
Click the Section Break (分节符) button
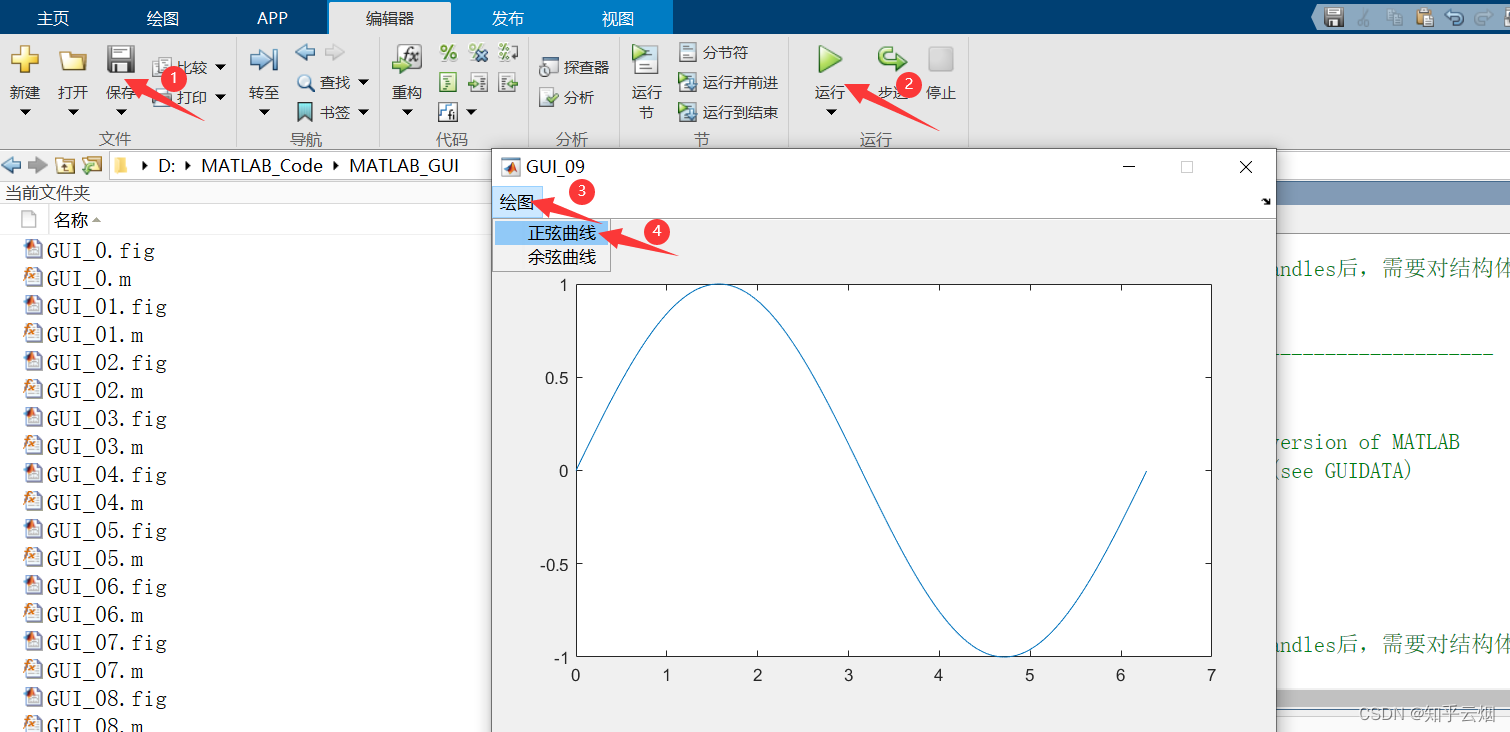pyautogui.click(x=713, y=52)
